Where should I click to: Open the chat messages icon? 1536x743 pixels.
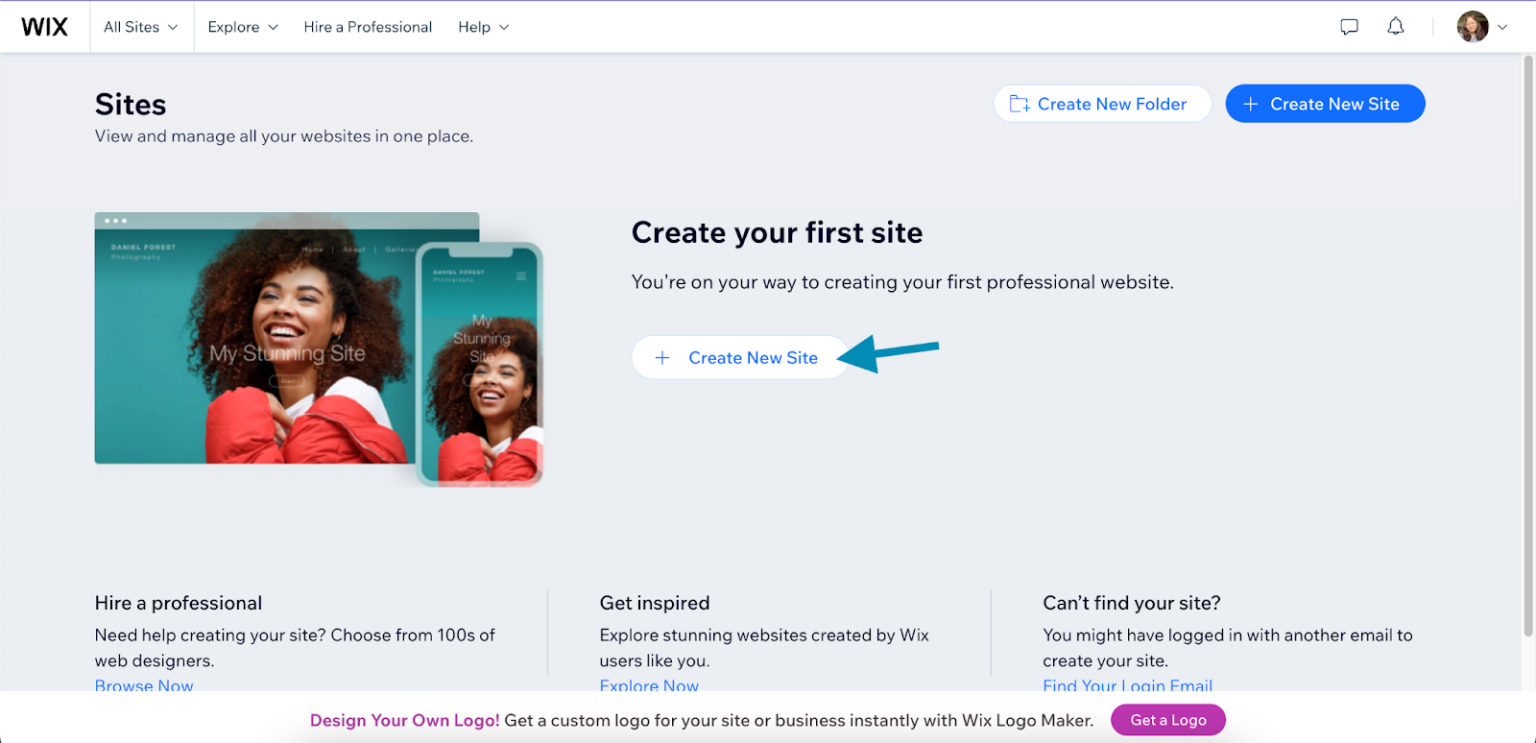point(1349,26)
